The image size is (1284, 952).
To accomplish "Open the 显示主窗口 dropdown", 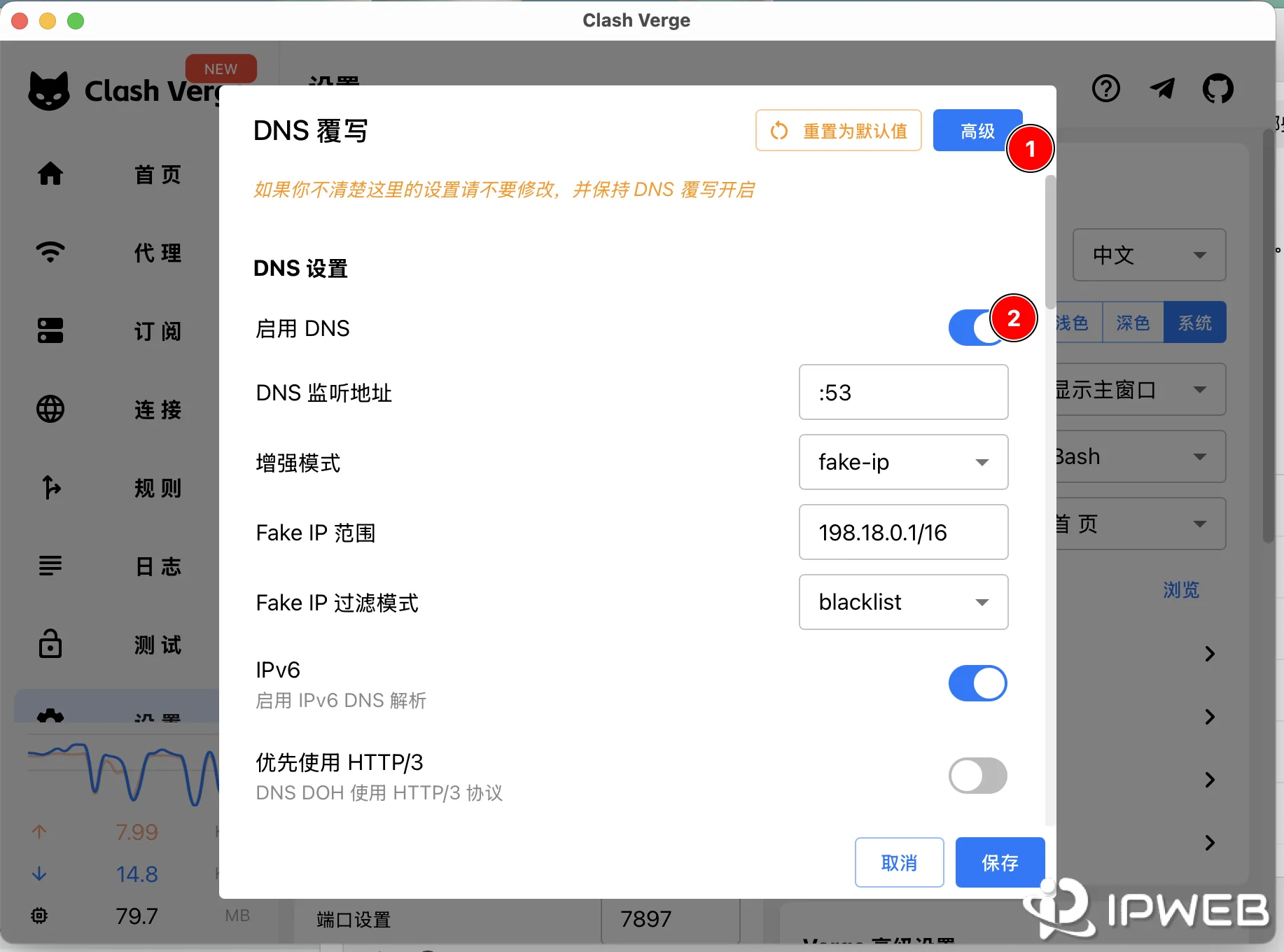I will coord(1141,389).
